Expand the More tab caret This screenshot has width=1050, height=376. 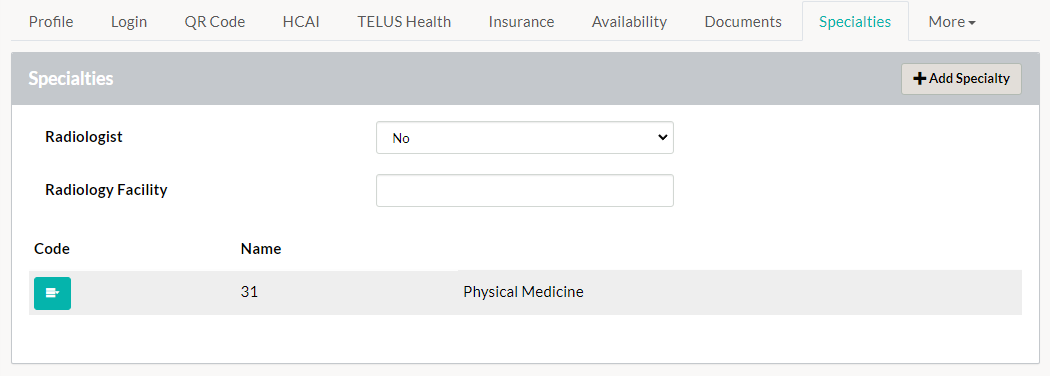click(x=972, y=23)
